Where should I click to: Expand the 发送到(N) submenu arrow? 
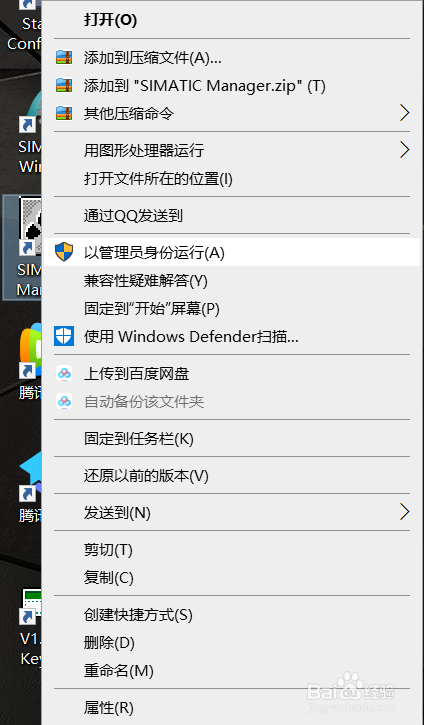405,512
